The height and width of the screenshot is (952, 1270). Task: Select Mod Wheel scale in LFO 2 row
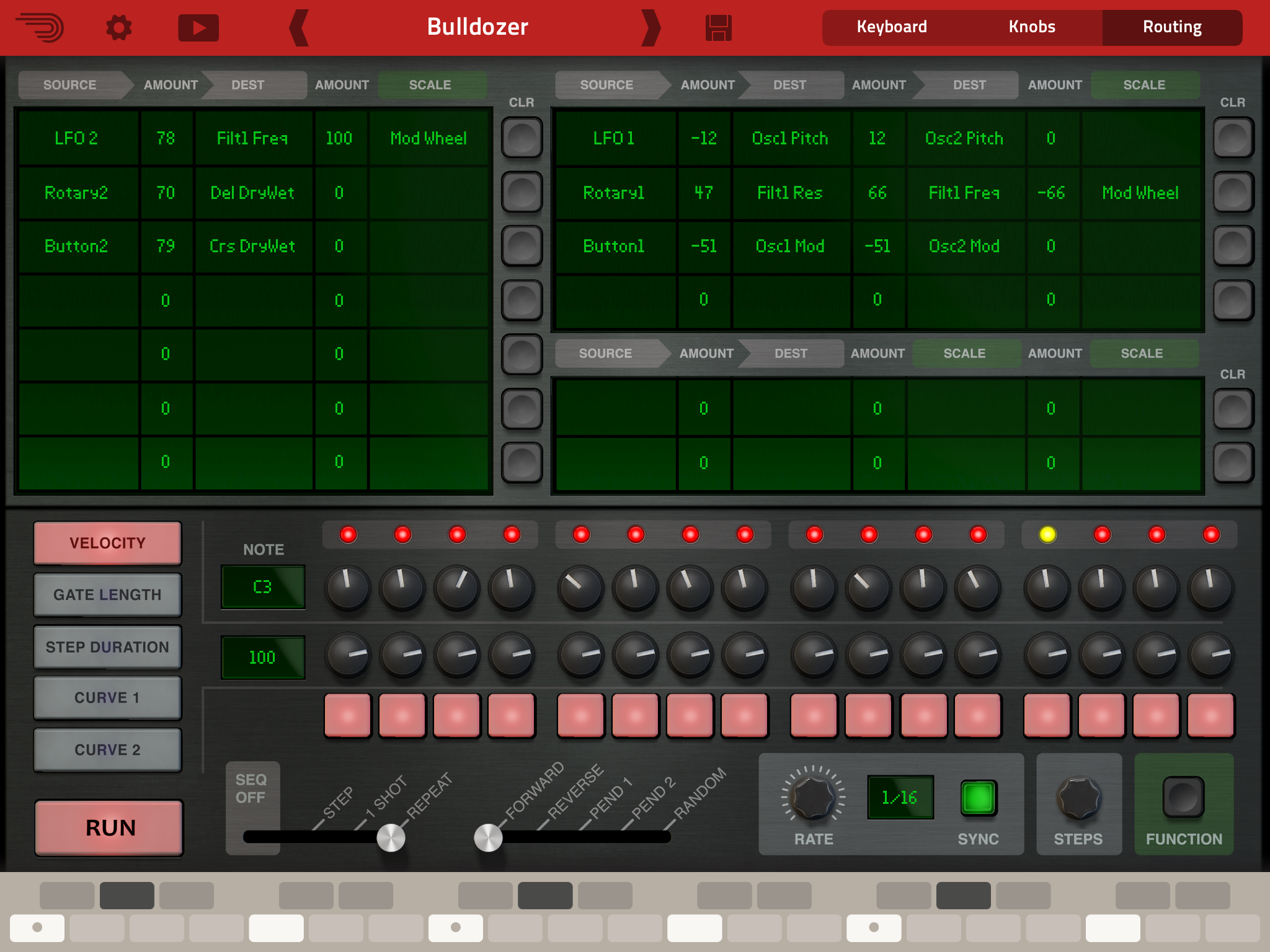[x=429, y=138]
